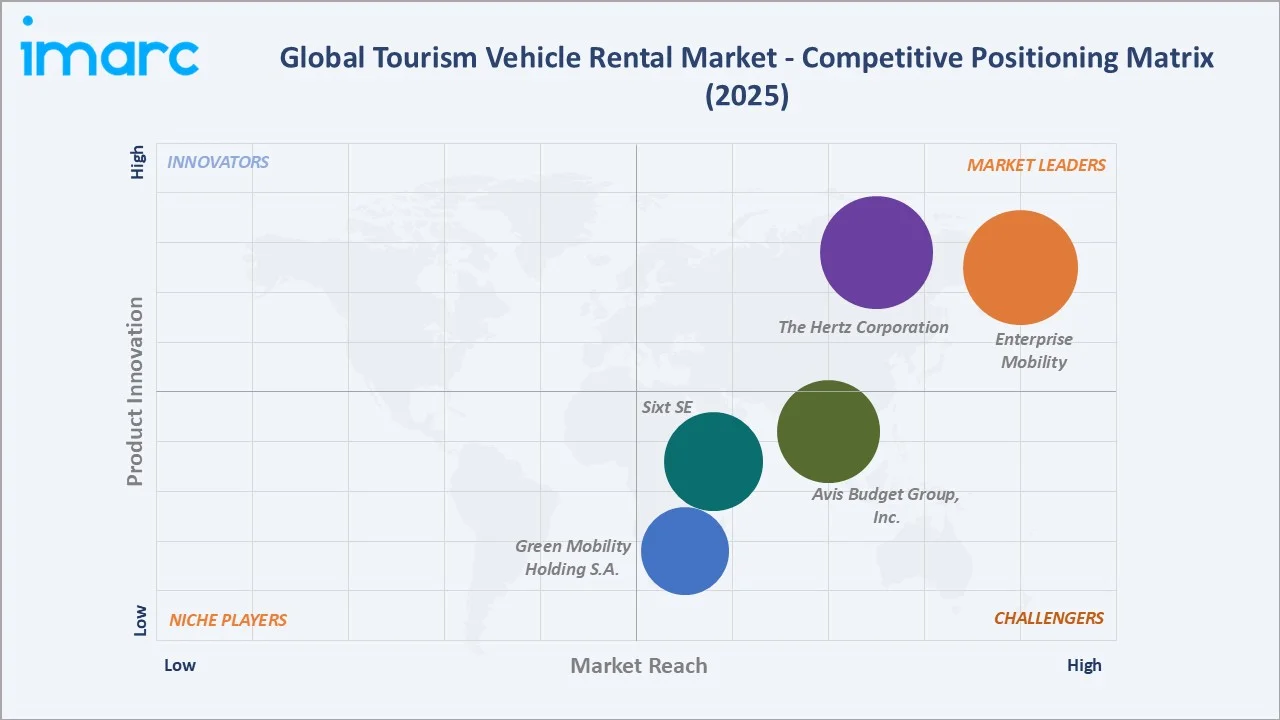Click the 'Low' label under horizontal axis
Image resolution: width=1280 pixels, height=720 pixels.
tap(180, 665)
